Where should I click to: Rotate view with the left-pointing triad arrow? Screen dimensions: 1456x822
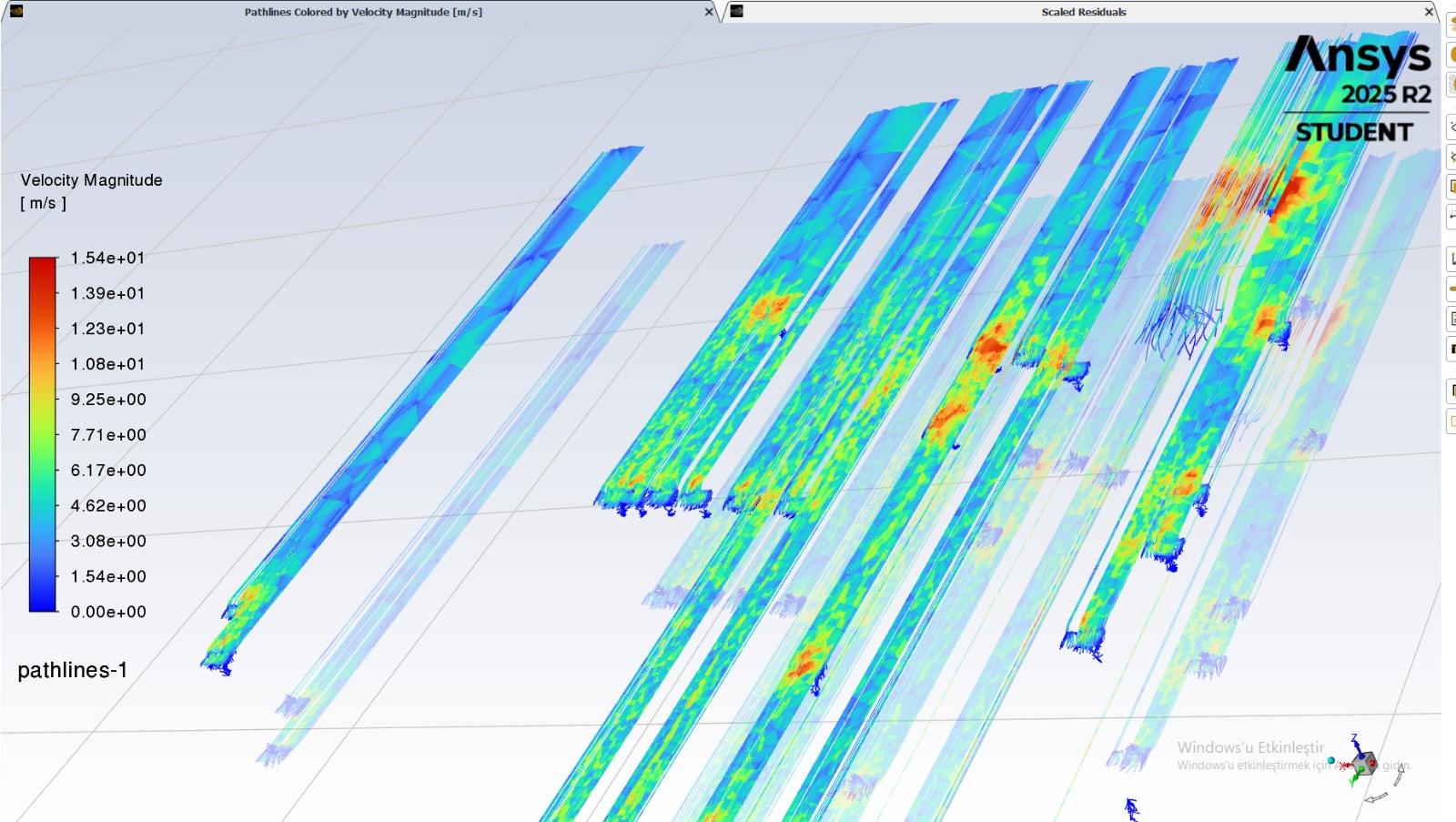(1376, 797)
